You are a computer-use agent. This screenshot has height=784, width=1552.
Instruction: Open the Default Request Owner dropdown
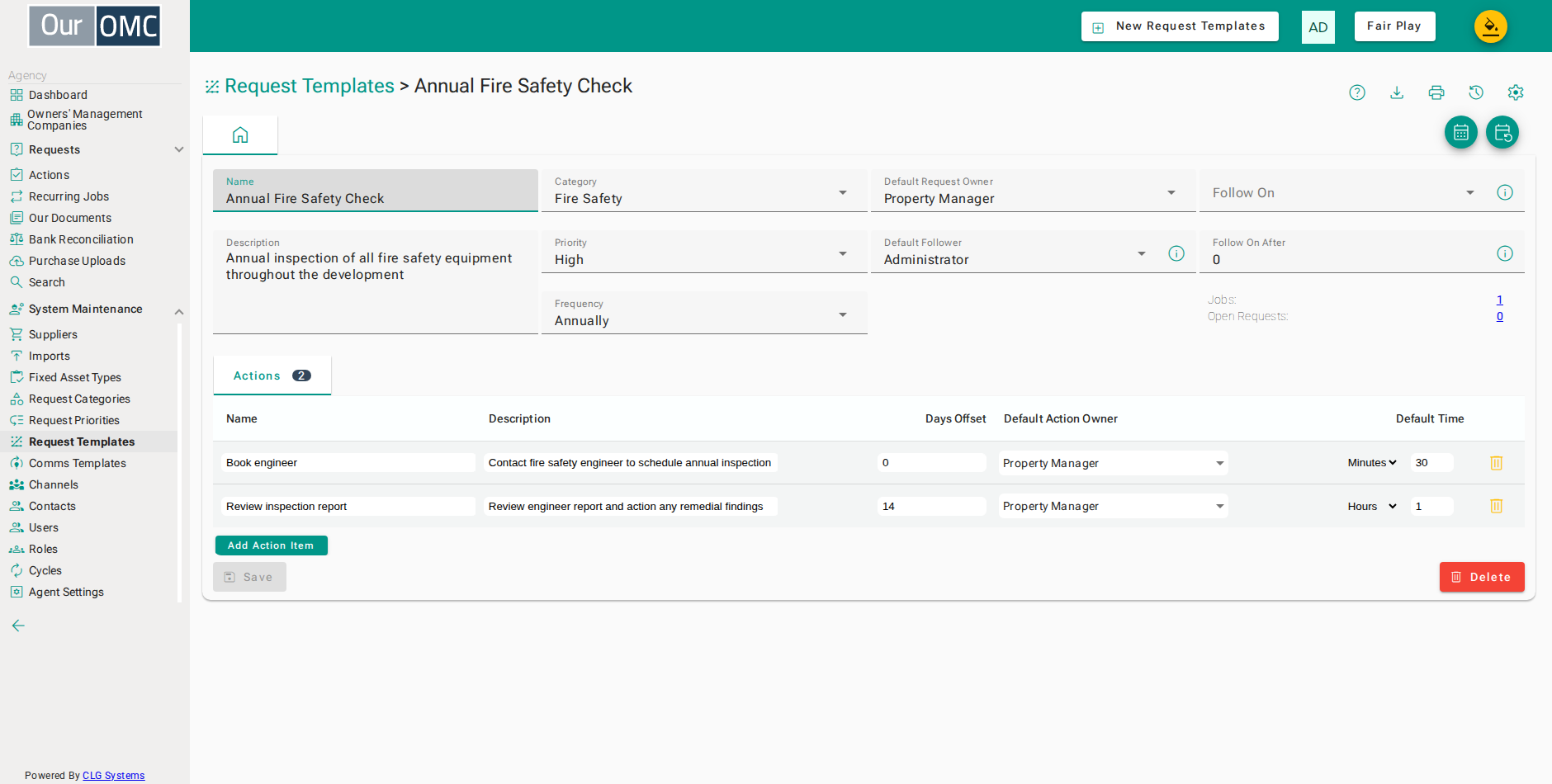[x=1034, y=191]
